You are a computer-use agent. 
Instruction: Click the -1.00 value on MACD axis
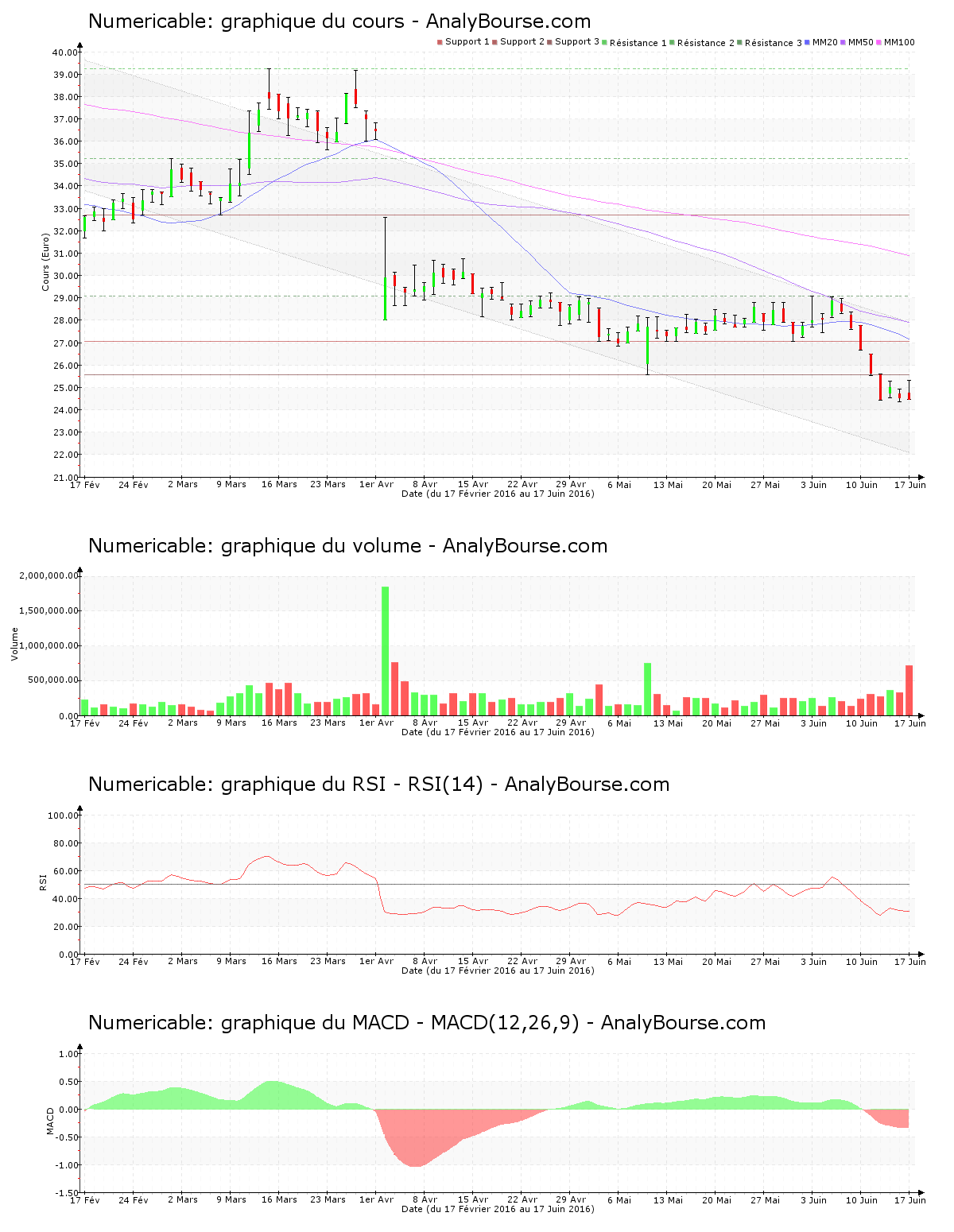(68, 1165)
